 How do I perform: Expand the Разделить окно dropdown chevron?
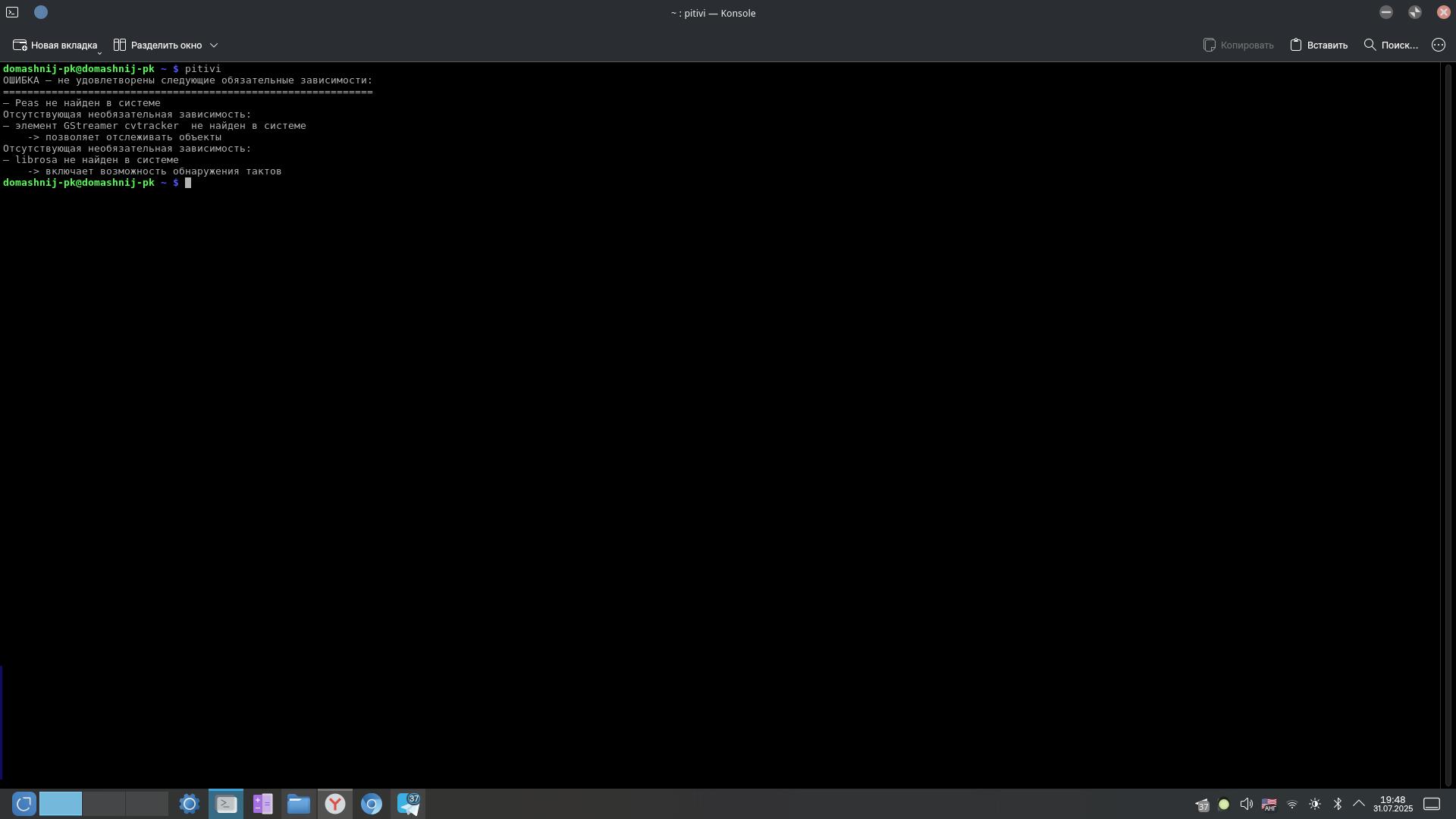point(214,45)
